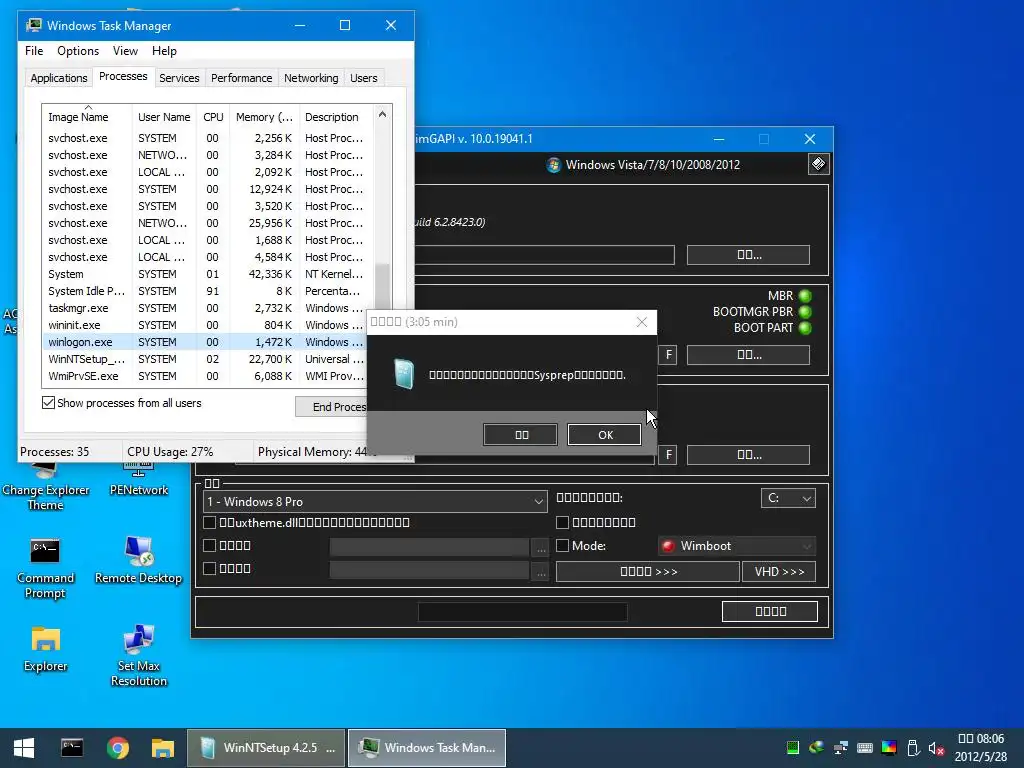Viewport: 1024px width, 768px height.
Task: Click the End Process button
Action: (332, 407)
